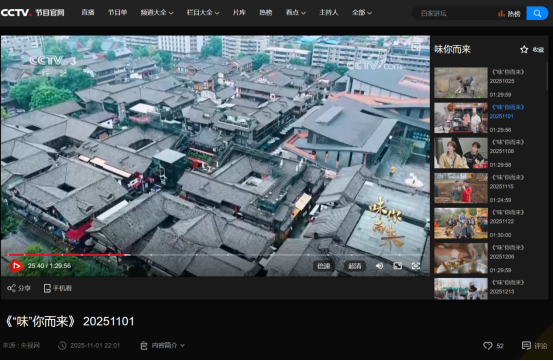Seek on the video progress bar
This screenshot has width=553, height=361.
[x=215, y=255]
